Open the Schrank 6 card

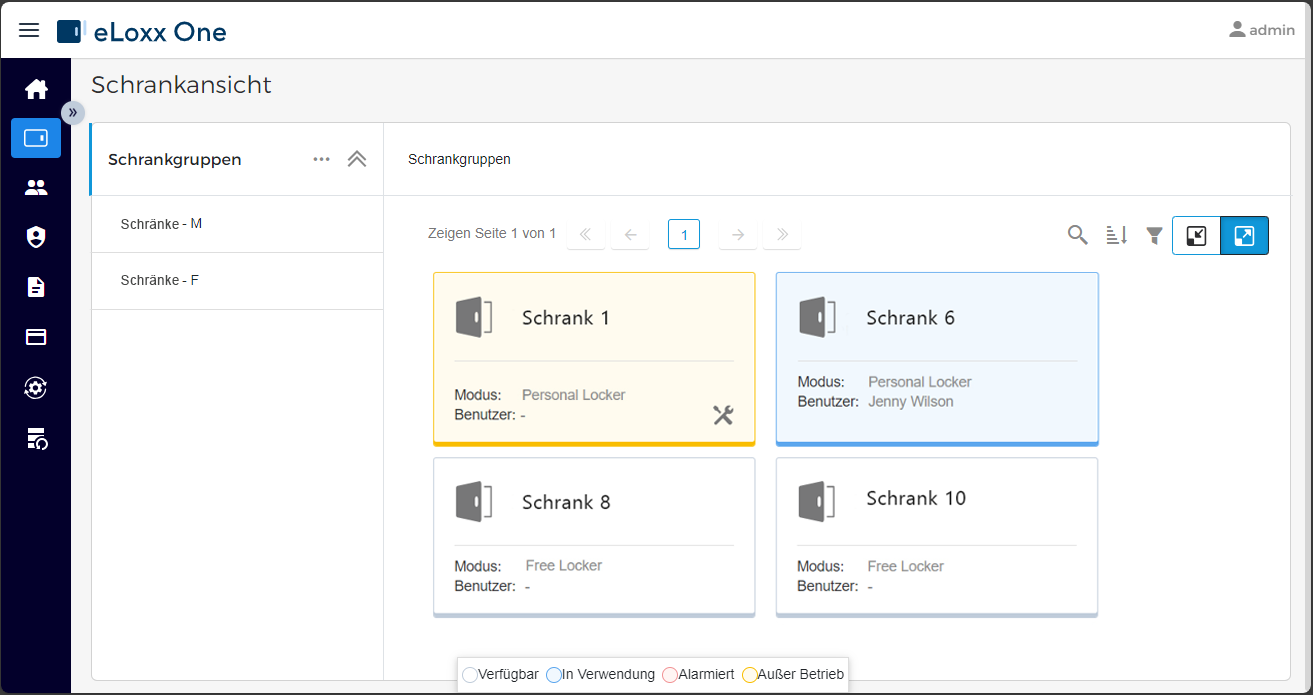coord(937,358)
